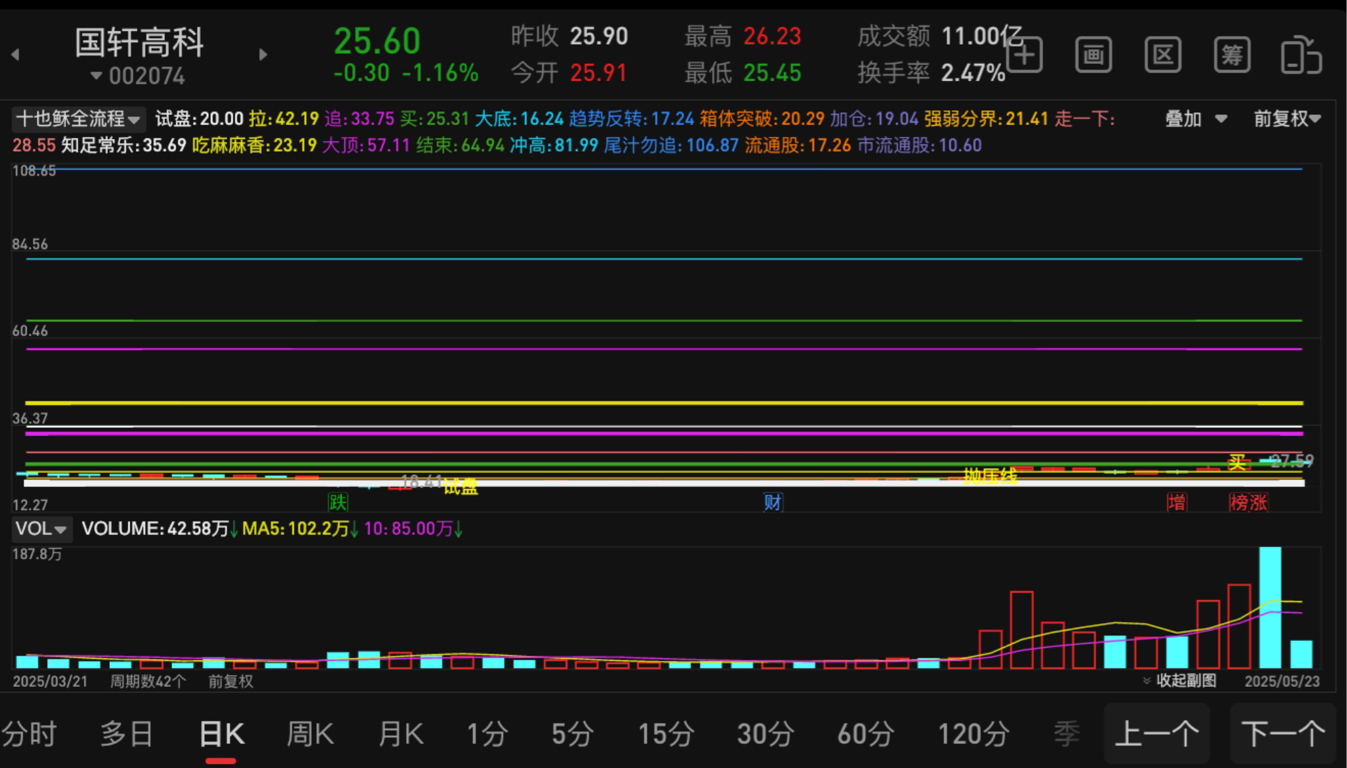1347x768 pixels.
Task: Switch to 分时 intraday tab
Action: click(29, 734)
